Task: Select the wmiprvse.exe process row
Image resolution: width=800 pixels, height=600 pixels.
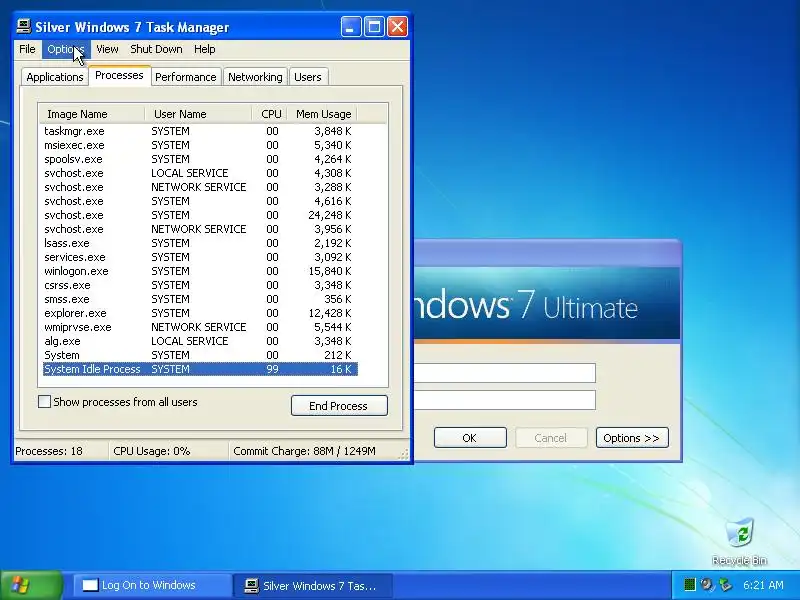Action: 200,327
